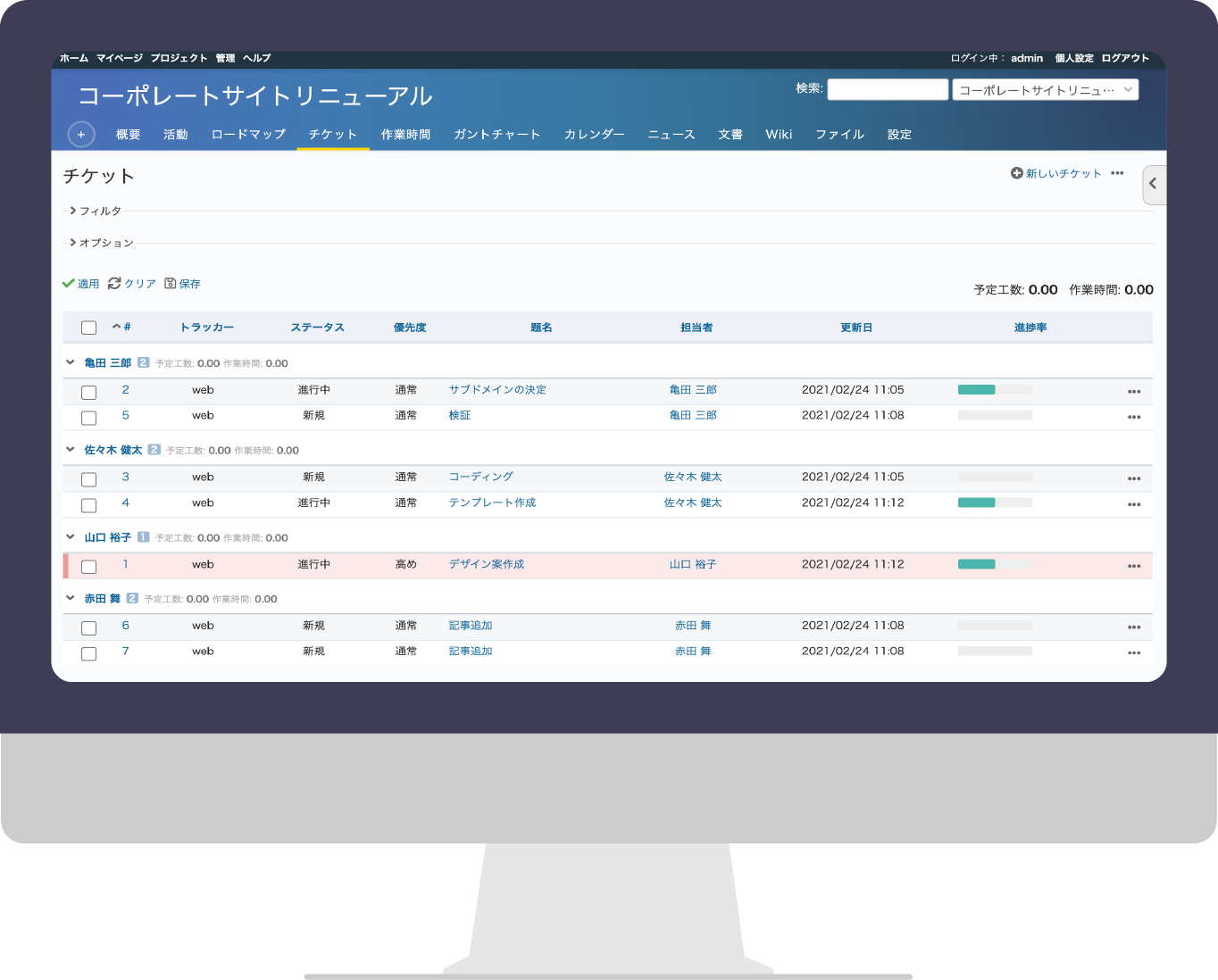Image resolution: width=1218 pixels, height=980 pixels.
Task: Switch to the ロードマップ tab
Action: (248, 134)
